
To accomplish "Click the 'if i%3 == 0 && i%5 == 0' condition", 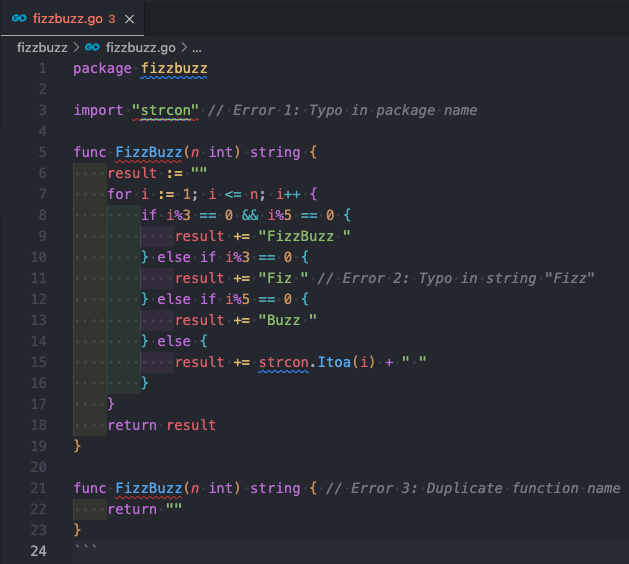I will (x=237, y=215).
